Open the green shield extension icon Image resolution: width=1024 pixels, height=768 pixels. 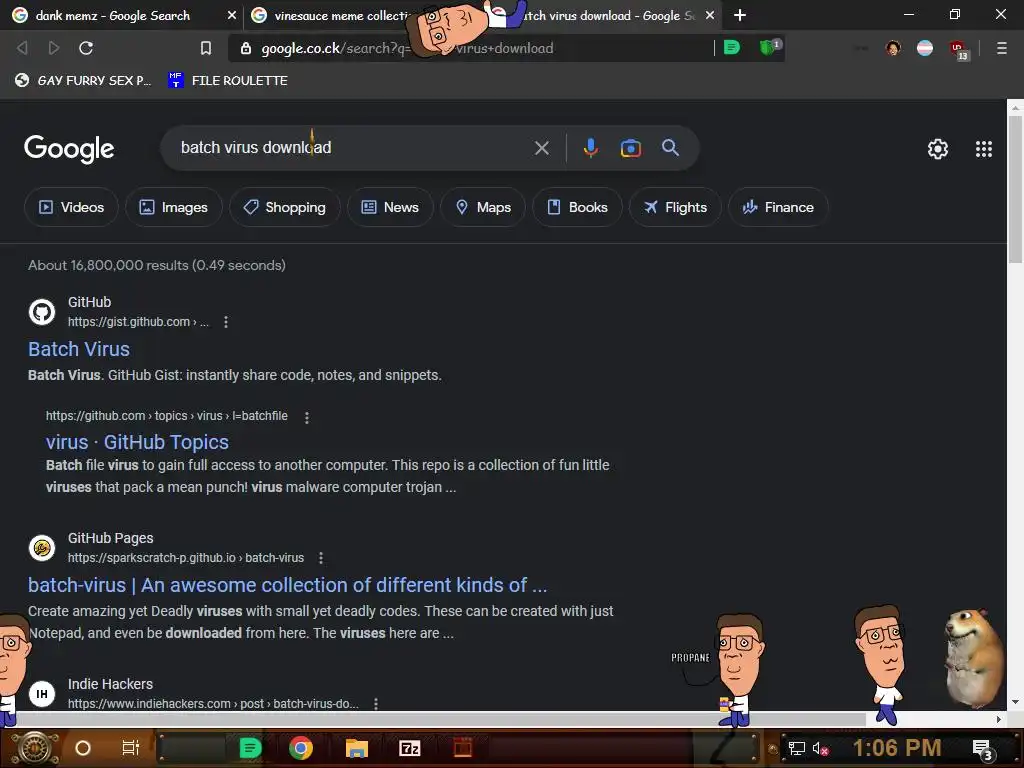(x=769, y=47)
